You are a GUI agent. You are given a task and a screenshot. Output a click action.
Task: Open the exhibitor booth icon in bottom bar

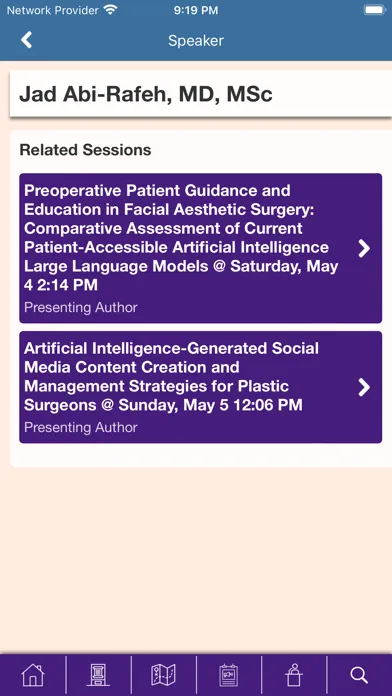(x=98, y=675)
